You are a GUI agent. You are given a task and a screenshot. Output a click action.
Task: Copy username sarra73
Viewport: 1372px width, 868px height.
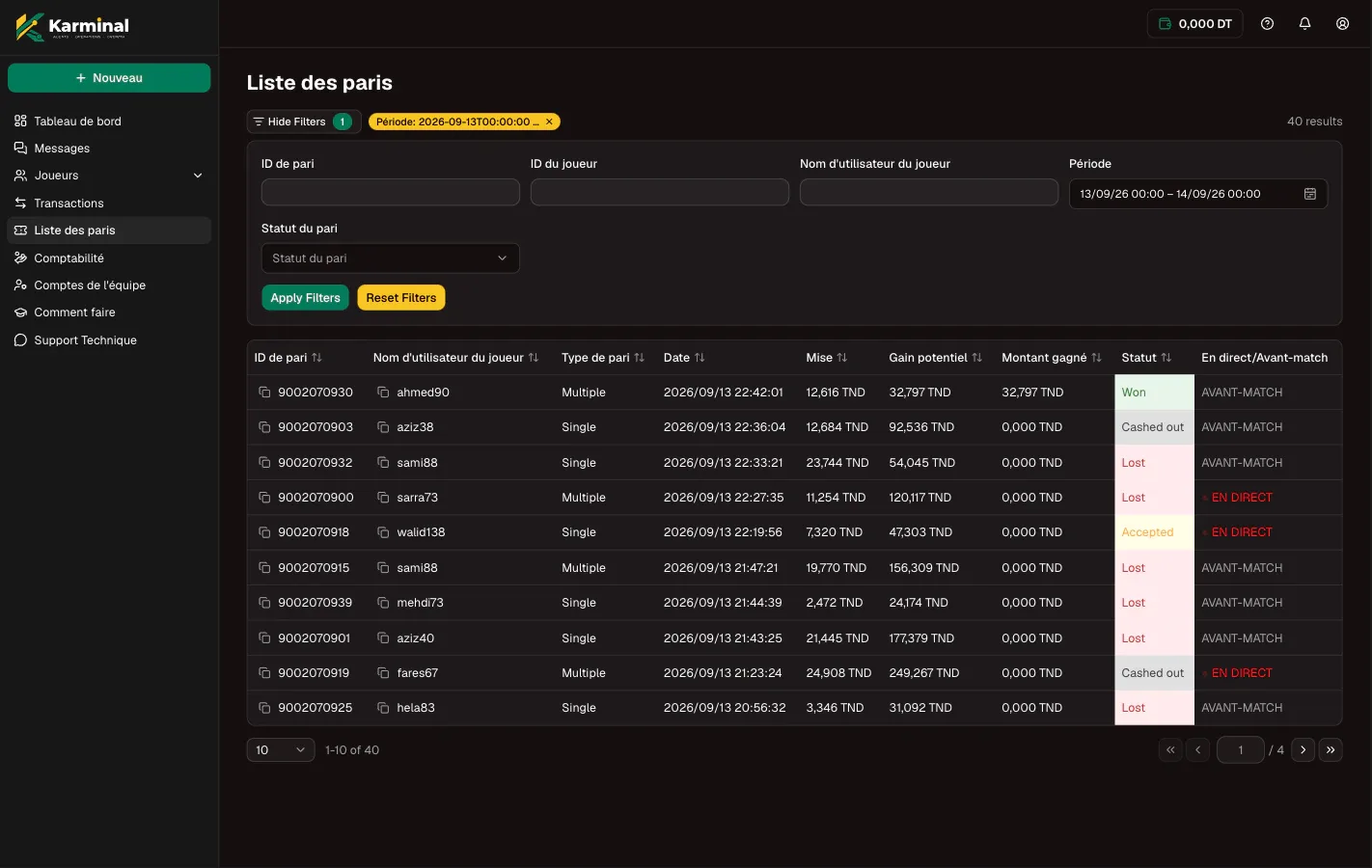click(x=383, y=498)
